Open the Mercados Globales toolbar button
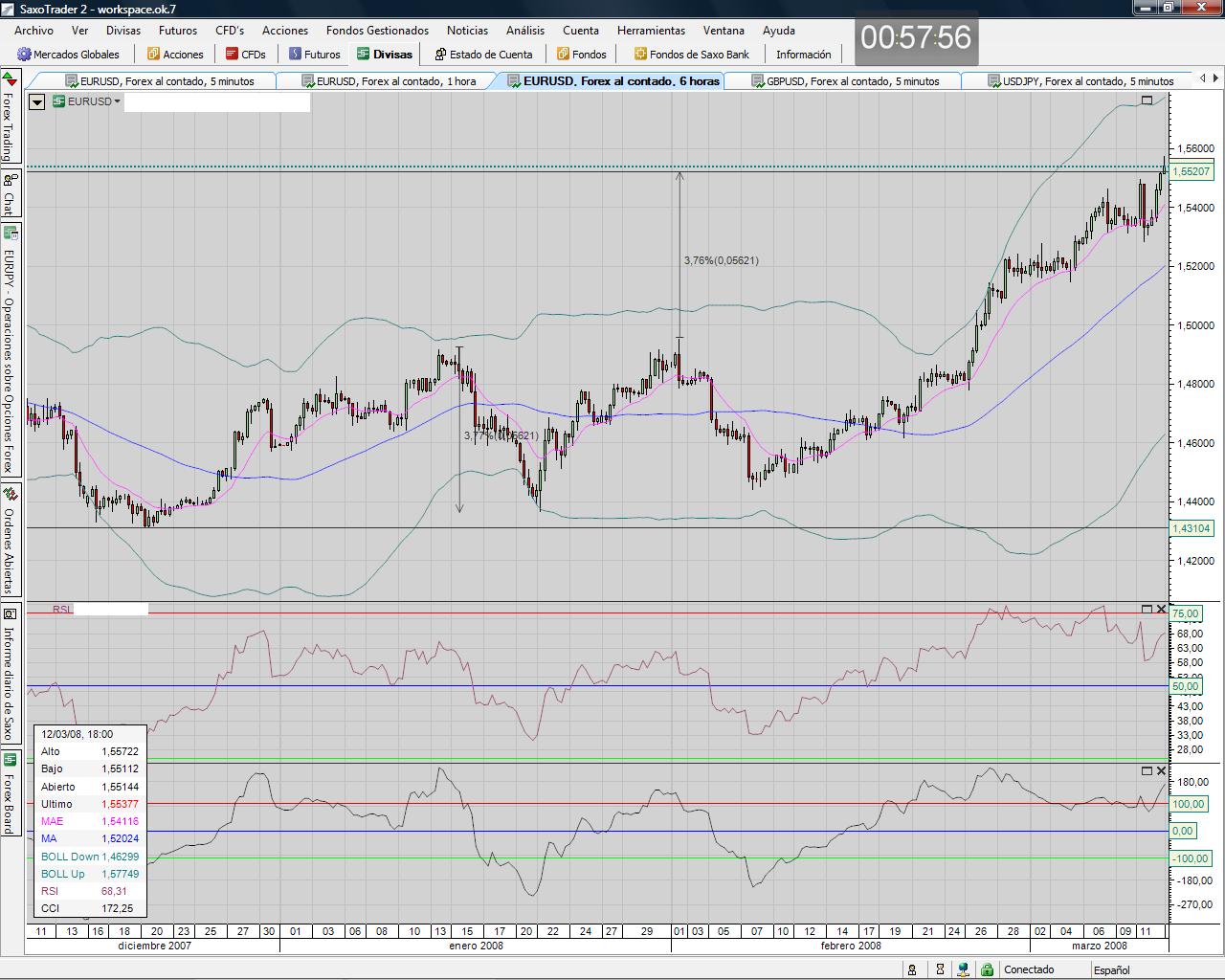Viewport: 1225px width, 980px height. pos(69,55)
